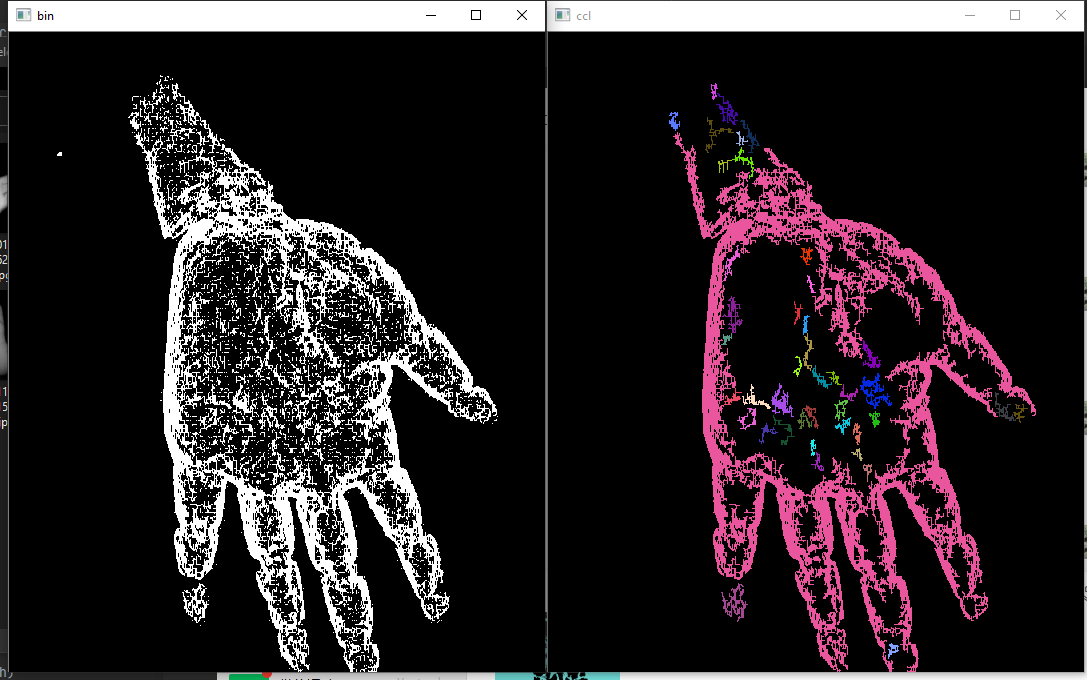
Task: Maximize the ccl window
Action: tap(1015, 15)
